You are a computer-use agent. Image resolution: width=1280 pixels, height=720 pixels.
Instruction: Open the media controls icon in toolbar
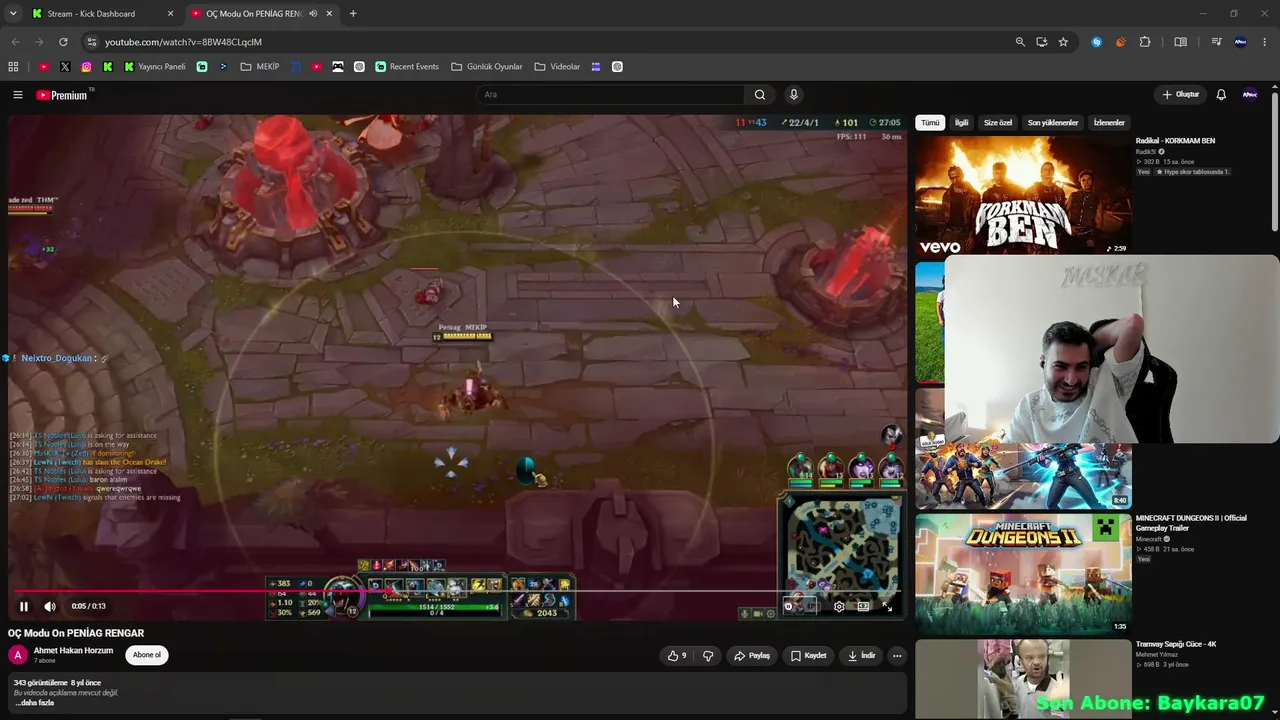tap(1216, 42)
